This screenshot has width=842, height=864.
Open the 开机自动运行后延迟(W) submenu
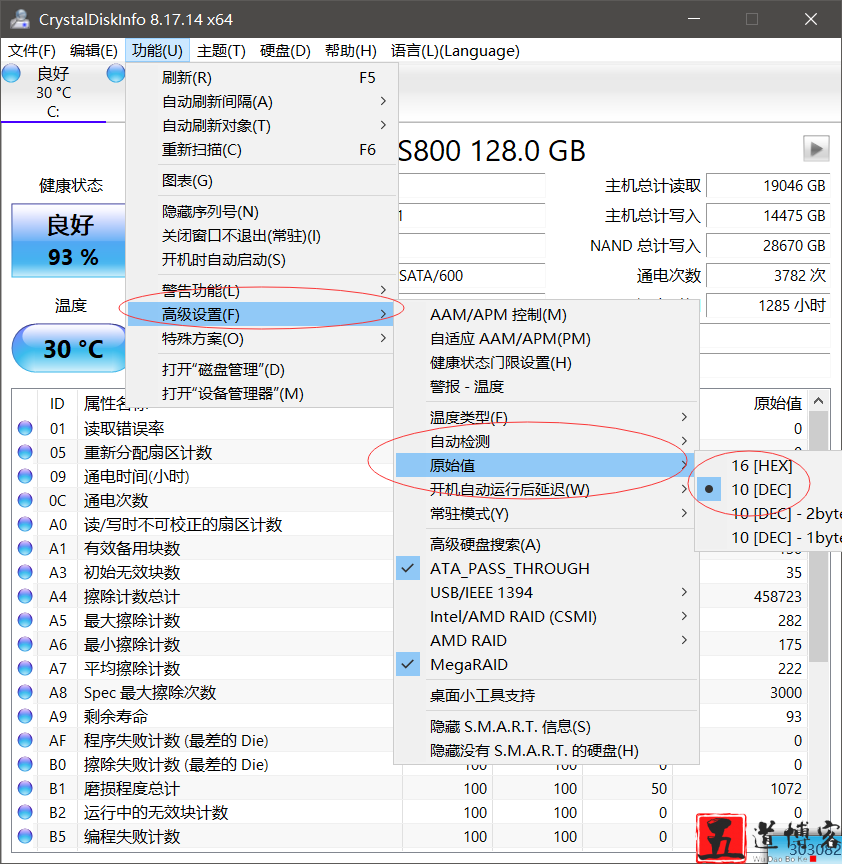pos(546,489)
